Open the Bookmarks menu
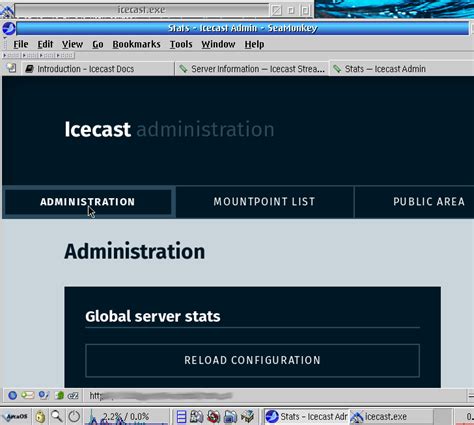 (136, 44)
